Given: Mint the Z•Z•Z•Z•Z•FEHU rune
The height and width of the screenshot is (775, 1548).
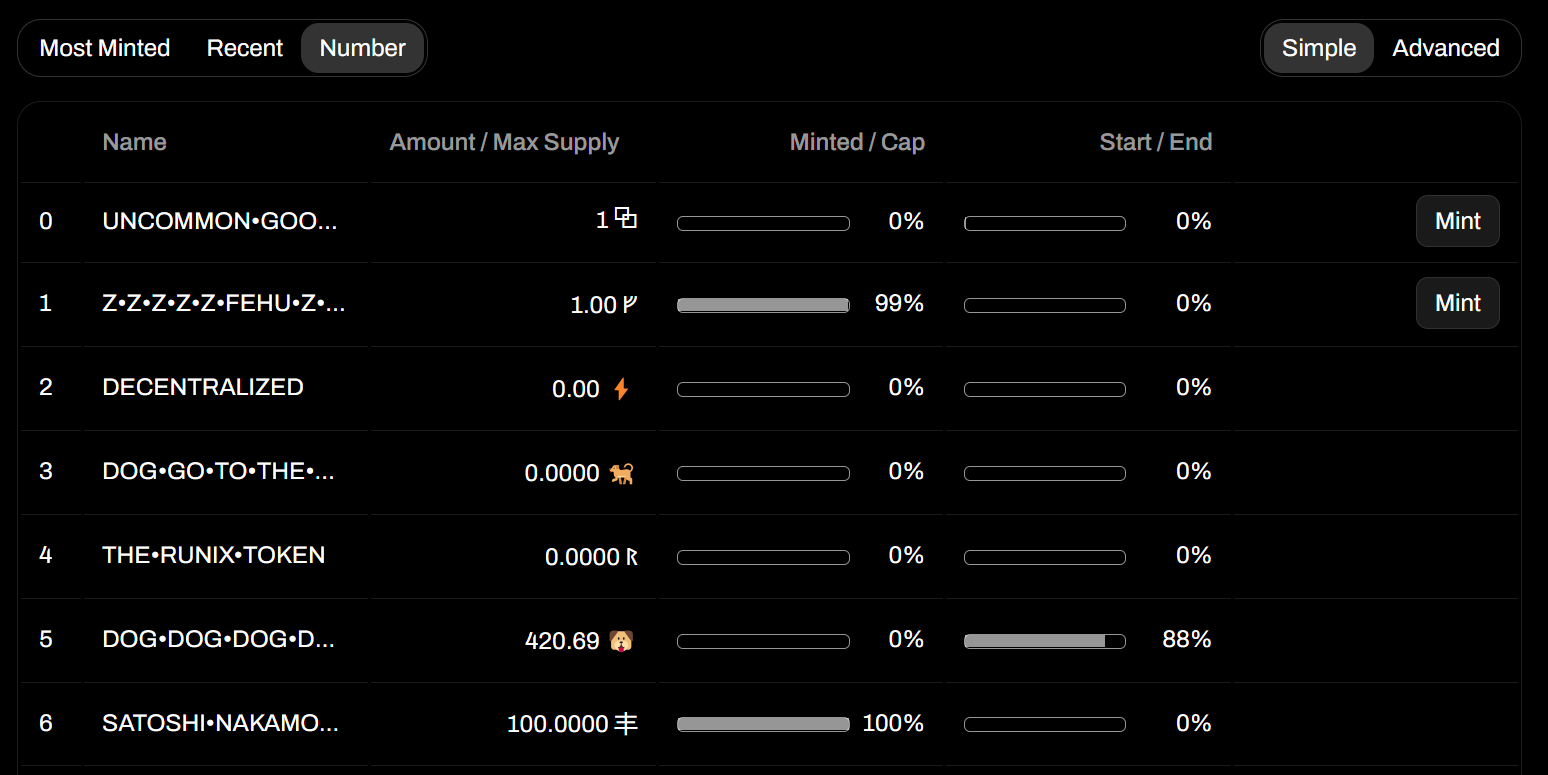Looking at the screenshot, I should tap(1458, 303).
